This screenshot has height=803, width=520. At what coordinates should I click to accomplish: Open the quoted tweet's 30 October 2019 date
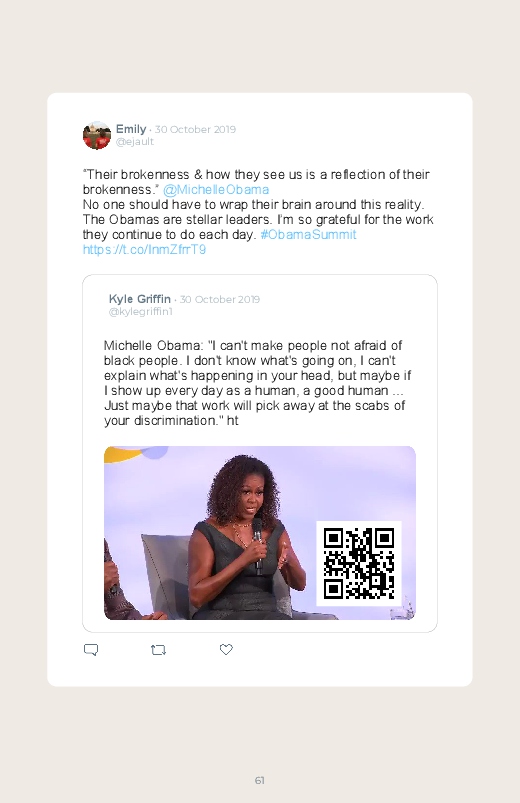[220, 300]
